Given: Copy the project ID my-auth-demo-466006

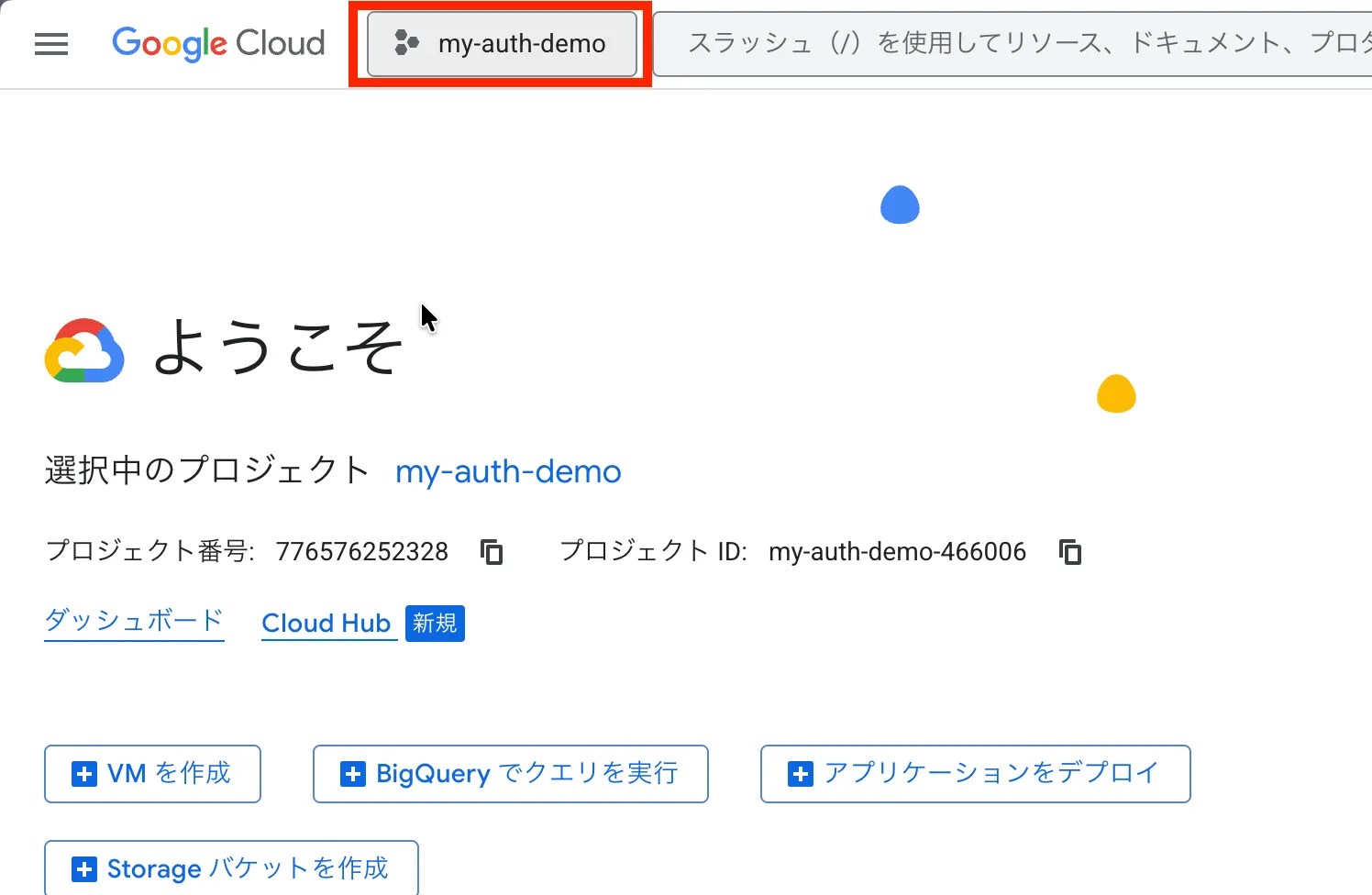Looking at the screenshot, I should coord(1070,552).
